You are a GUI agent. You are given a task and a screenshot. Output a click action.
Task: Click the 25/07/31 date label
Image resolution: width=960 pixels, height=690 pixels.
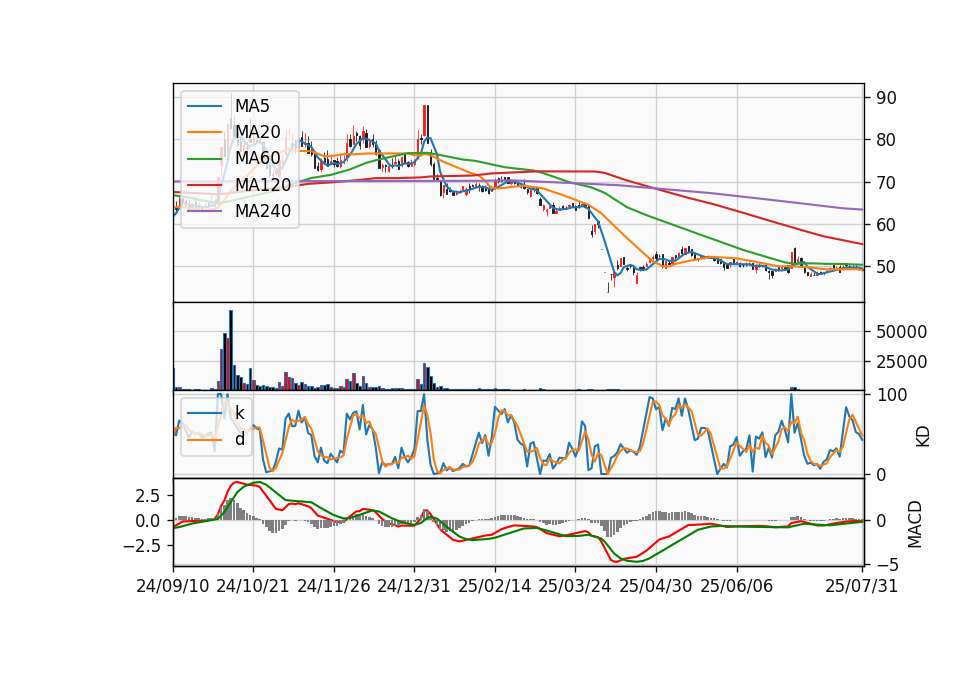(x=861, y=586)
